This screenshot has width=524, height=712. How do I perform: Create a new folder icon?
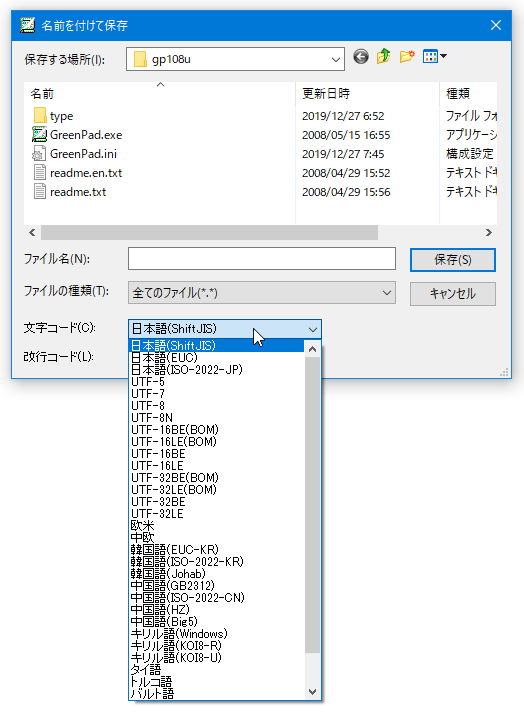407,57
